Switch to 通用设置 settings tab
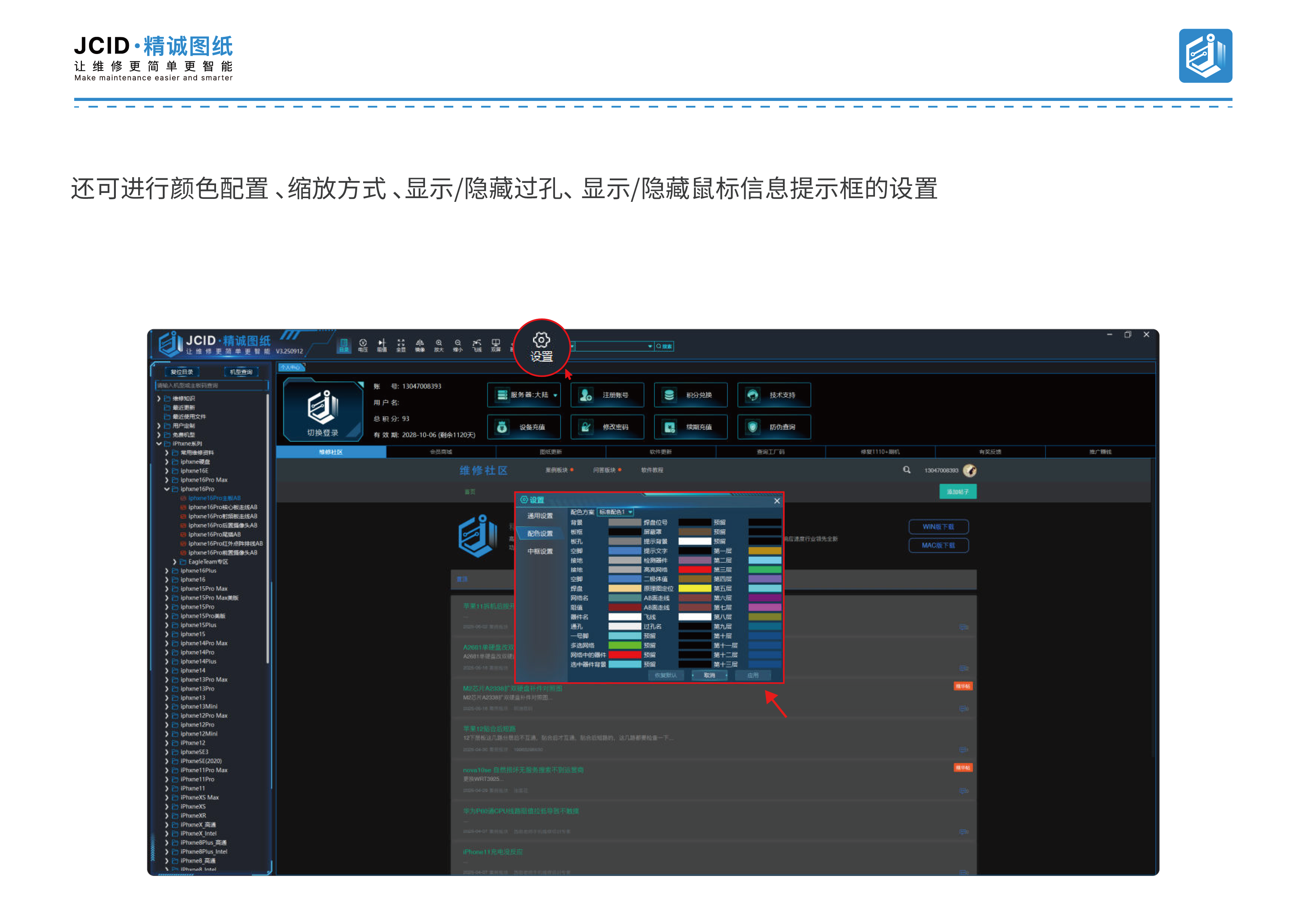Image resolution: width=1307 pixels, height=924 pixels. [540, 516]
